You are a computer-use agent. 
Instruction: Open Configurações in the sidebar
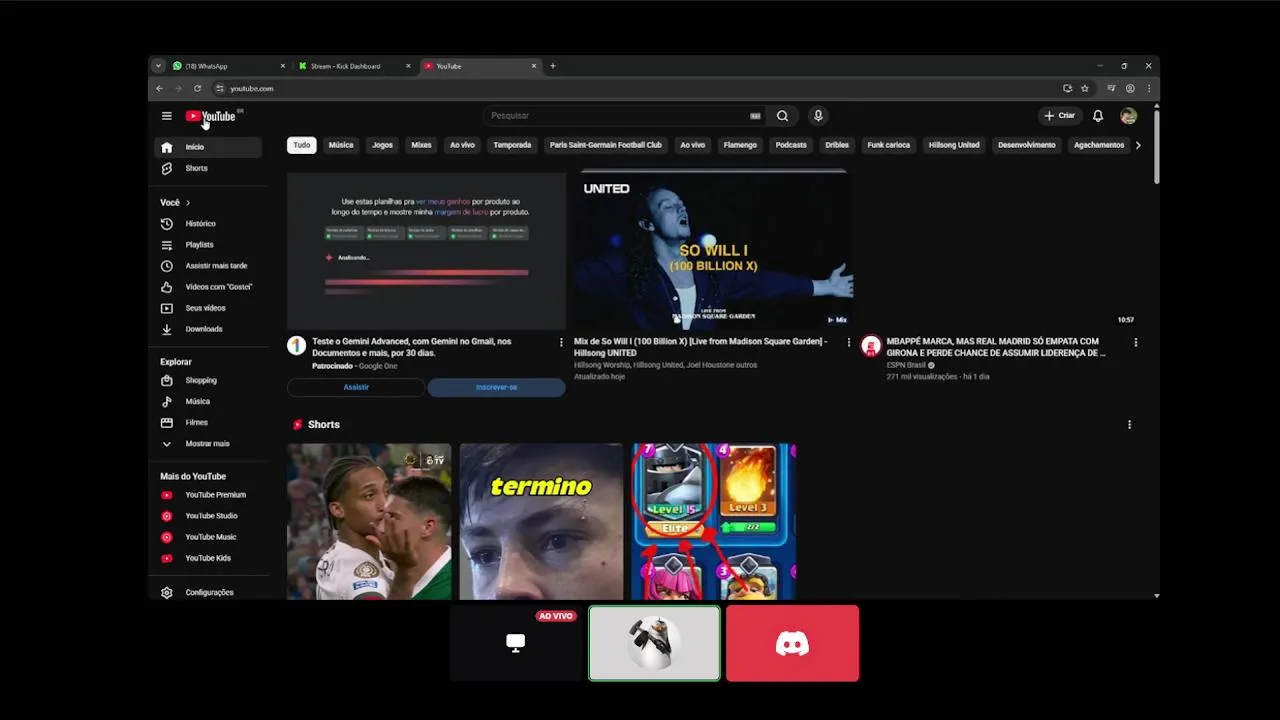(208, 592)
